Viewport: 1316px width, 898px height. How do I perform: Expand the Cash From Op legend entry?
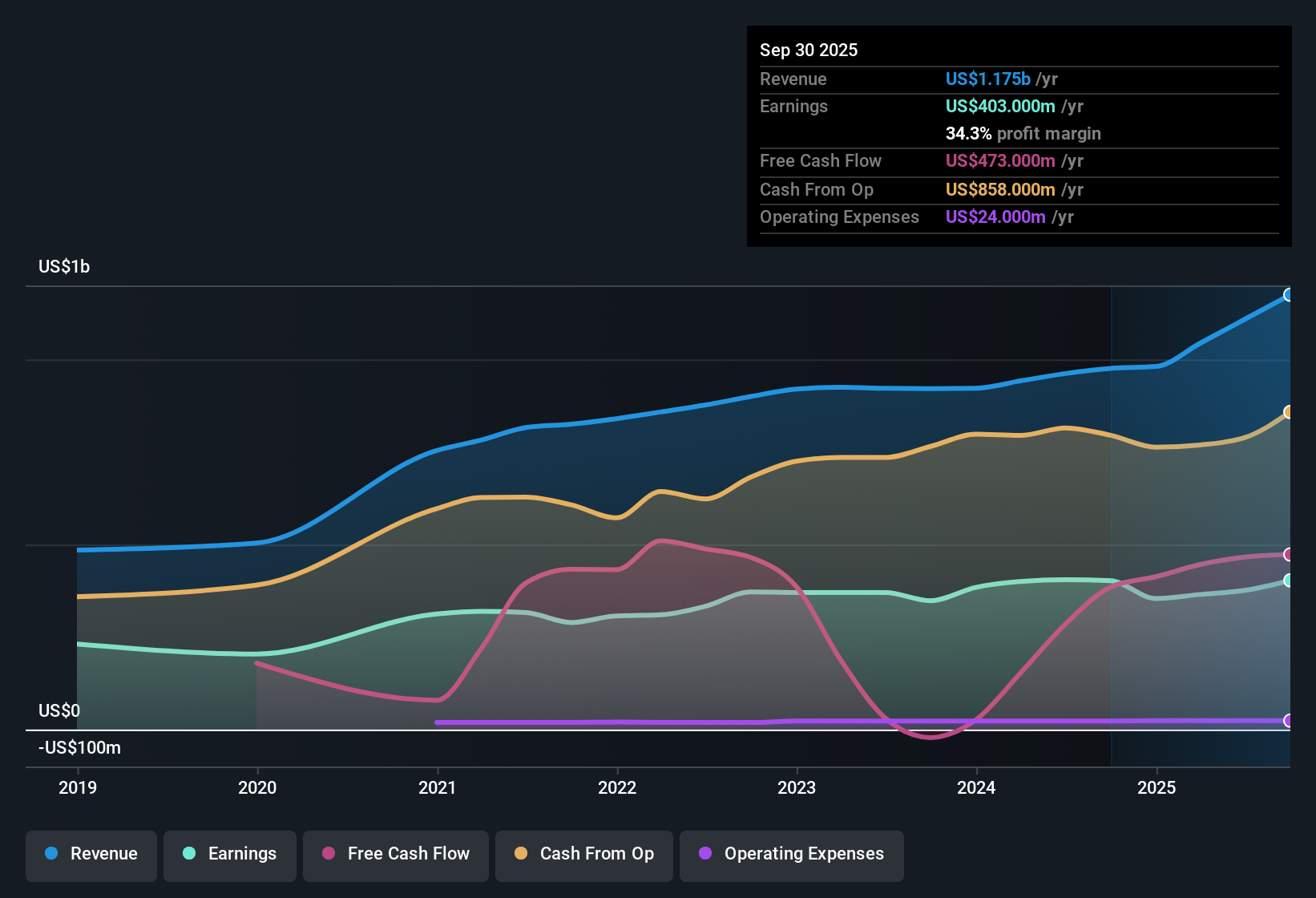click(583, 854)
